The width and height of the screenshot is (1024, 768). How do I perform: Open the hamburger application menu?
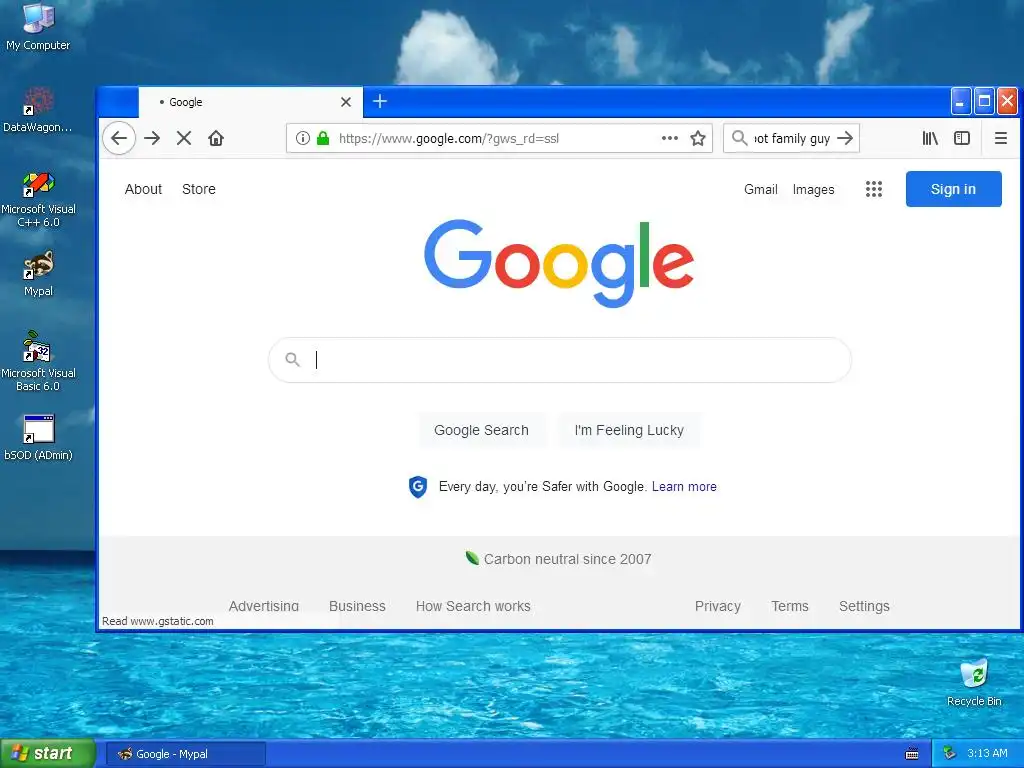click(1000, 138)
